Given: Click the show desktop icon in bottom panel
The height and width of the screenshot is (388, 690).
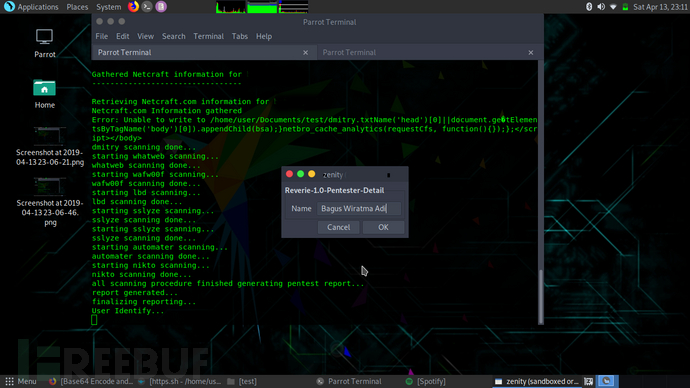Looking at the screenshot, I should [589, 381].
